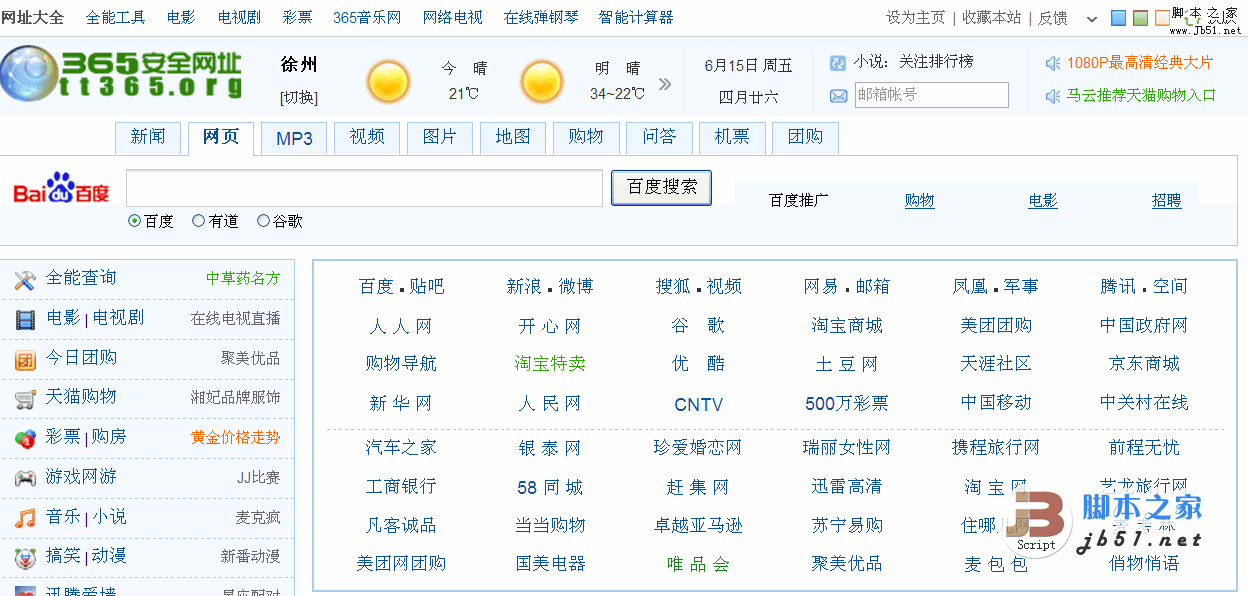
Task: Open the 中草药名方 link
Action: click(x=243, y=278)
